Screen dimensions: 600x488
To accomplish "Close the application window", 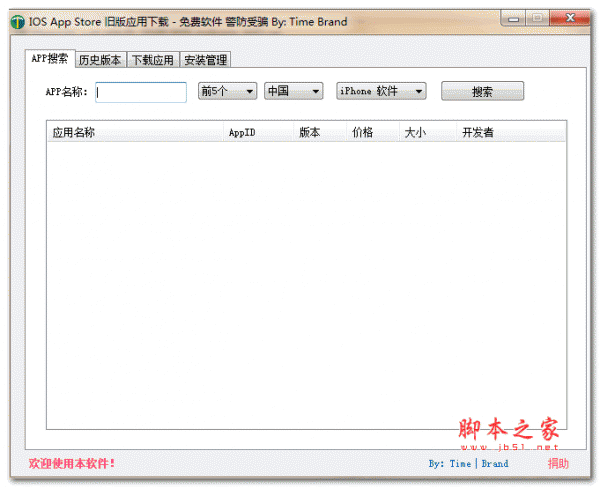I will coord(570,18).
